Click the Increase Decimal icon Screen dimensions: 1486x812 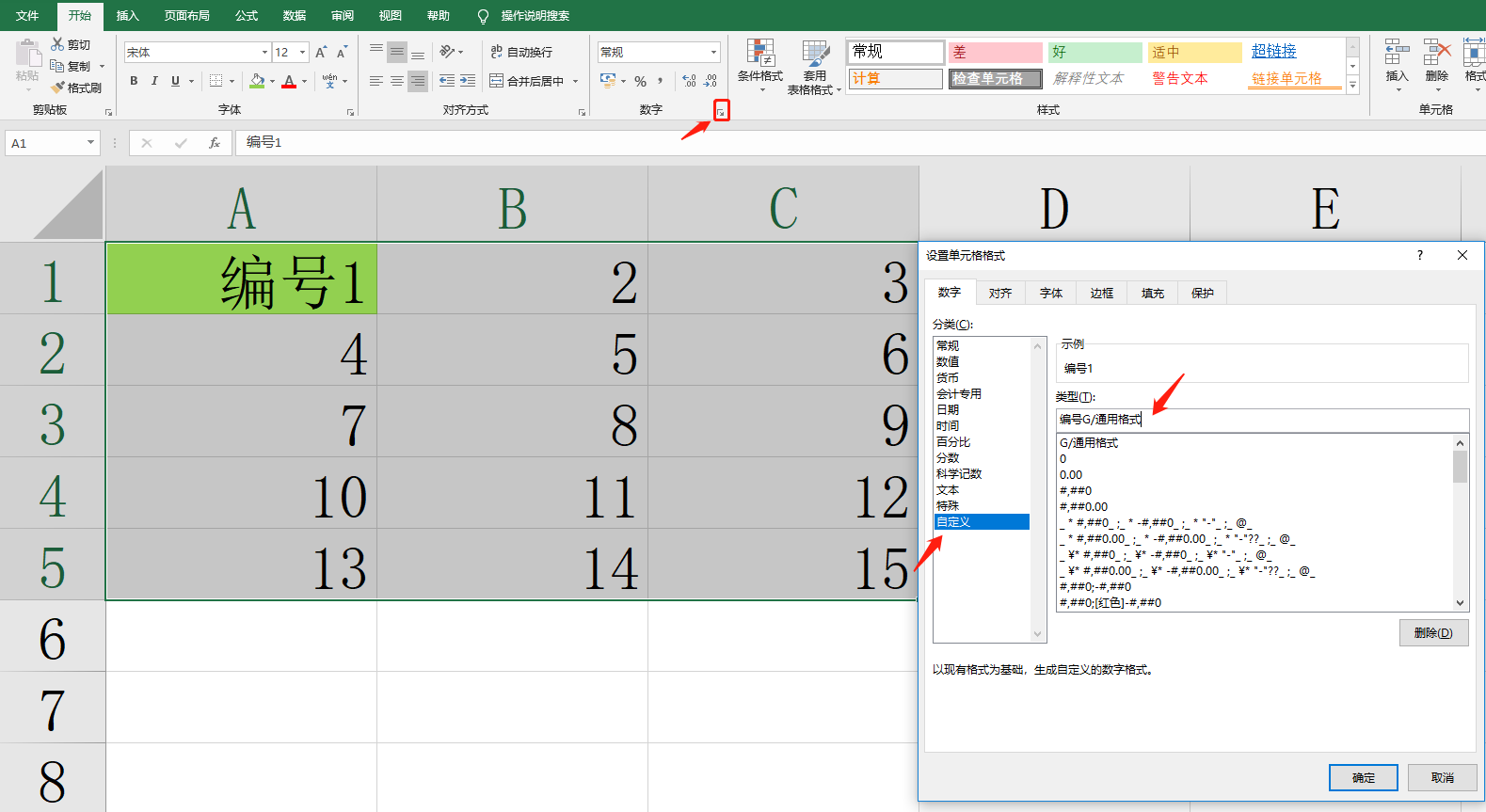pyautogui.click(x=689, y=81)
